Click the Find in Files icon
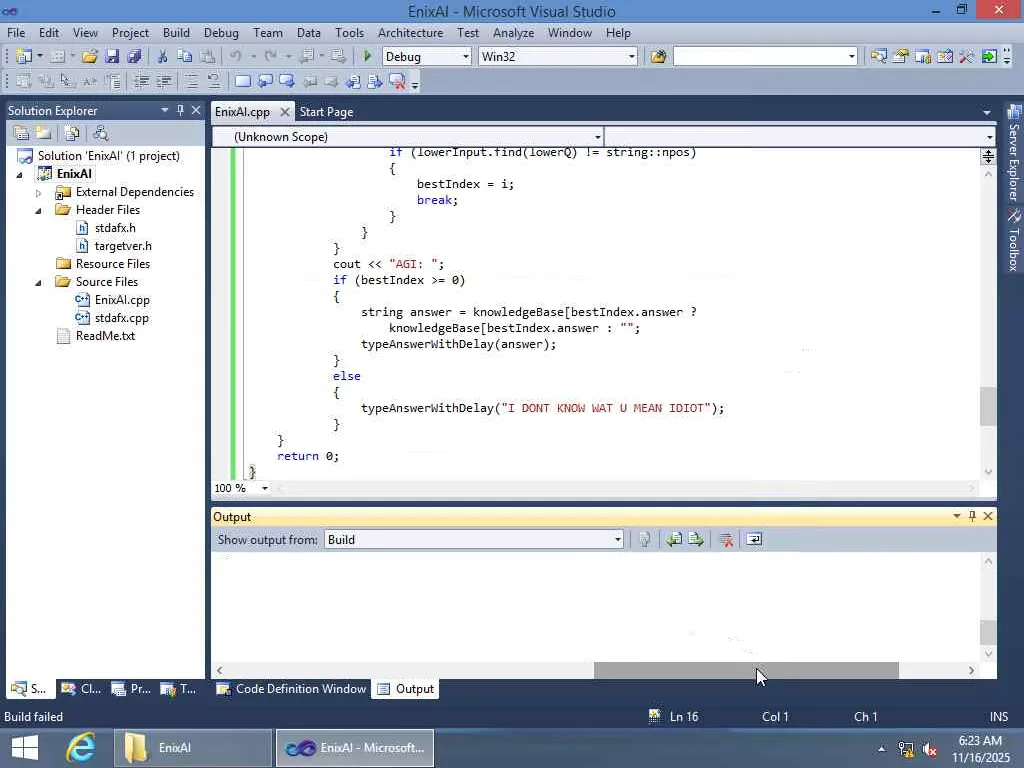 coord(658,56)
